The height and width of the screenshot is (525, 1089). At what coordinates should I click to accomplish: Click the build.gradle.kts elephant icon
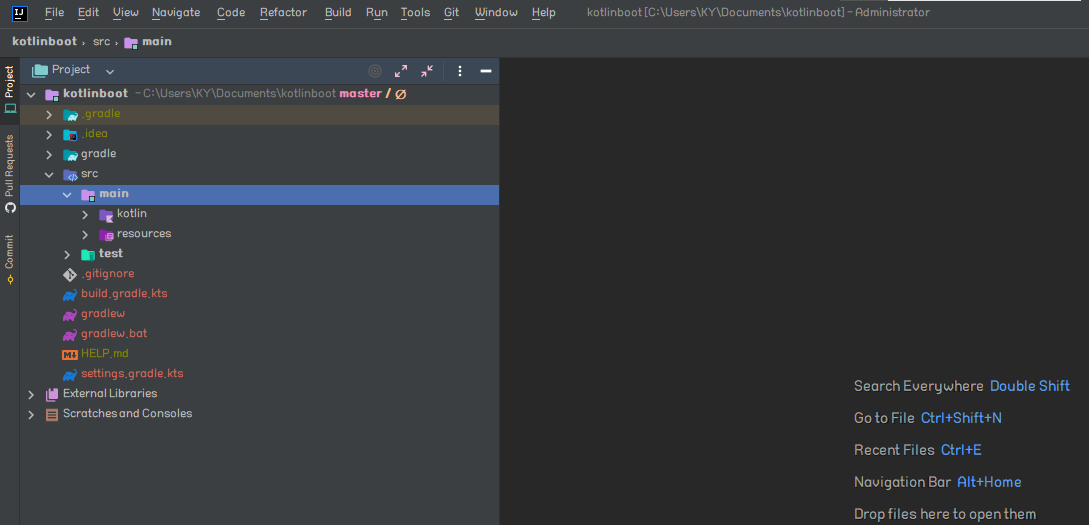click(x=69, y=294)
